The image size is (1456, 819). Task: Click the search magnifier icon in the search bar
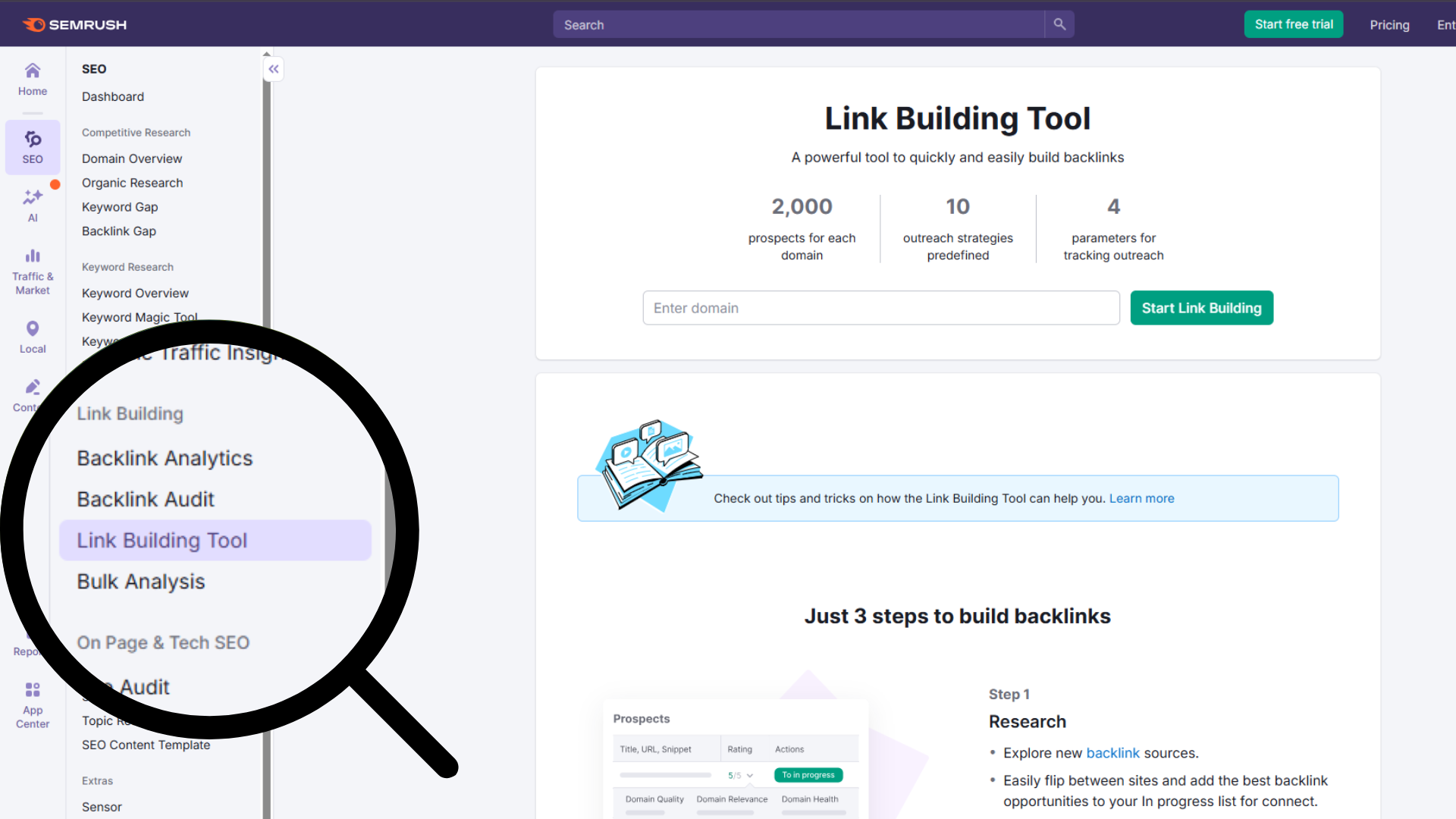coord(1059,24)
